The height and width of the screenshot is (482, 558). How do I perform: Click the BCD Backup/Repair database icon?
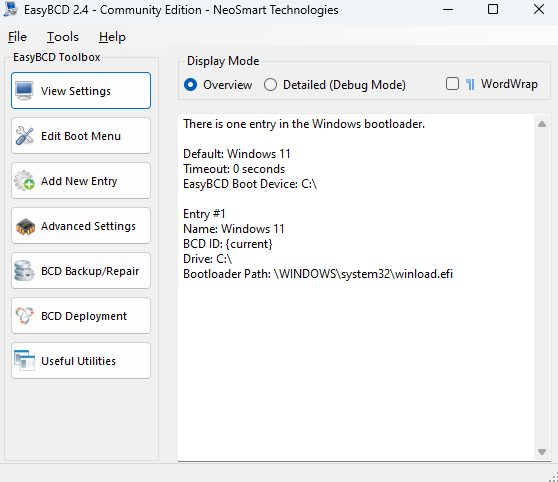[24, 271]
